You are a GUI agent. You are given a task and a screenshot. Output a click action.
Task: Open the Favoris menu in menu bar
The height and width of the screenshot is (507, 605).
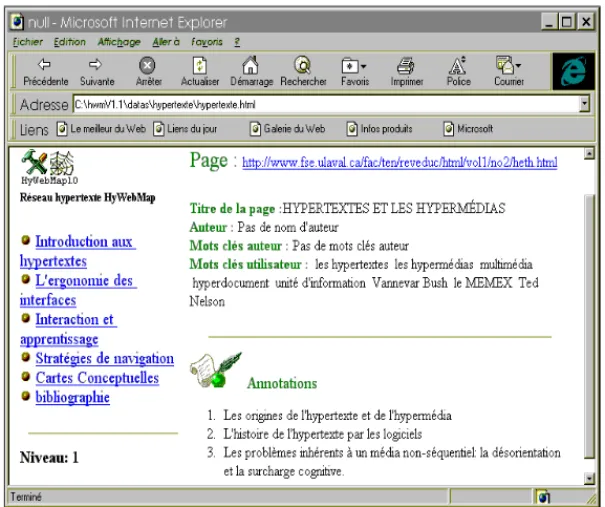pyautogui.click(x=207, y=42)
